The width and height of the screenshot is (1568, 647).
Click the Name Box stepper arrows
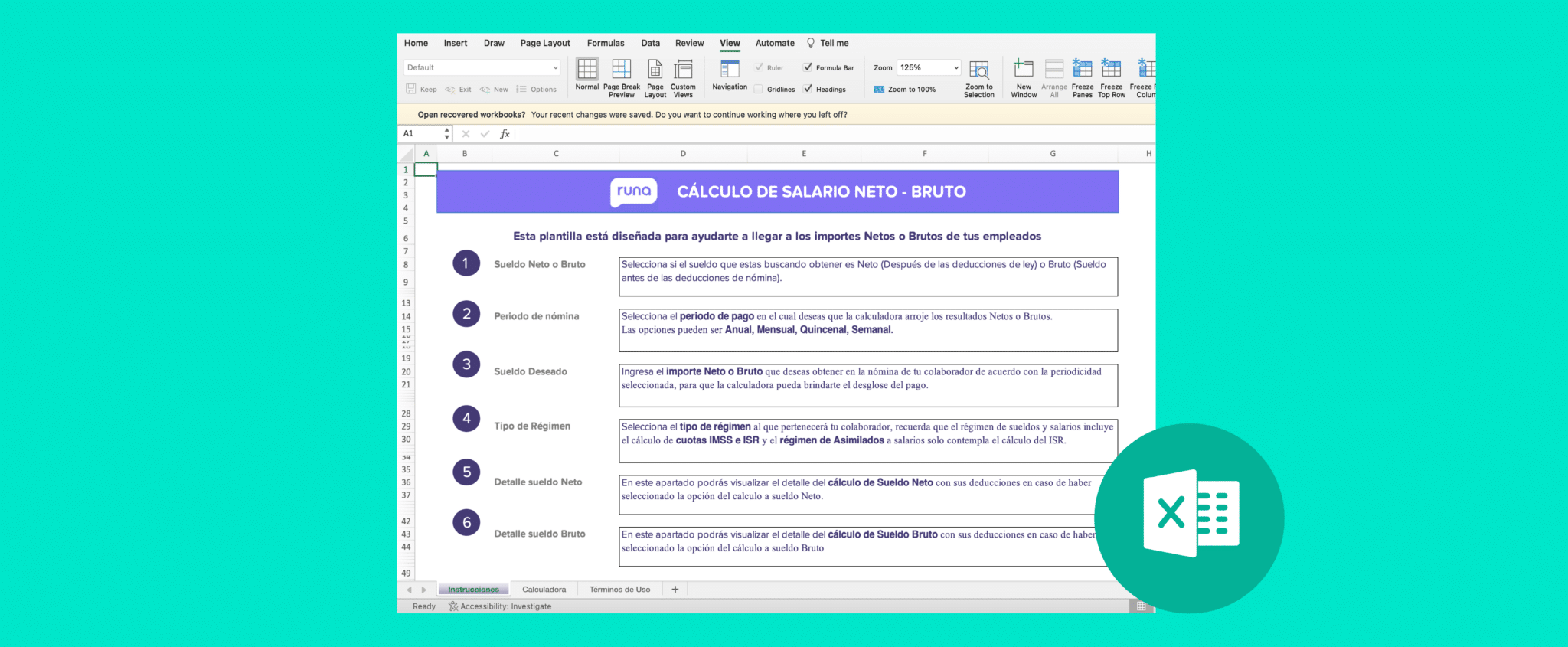[x=446, y=133]
